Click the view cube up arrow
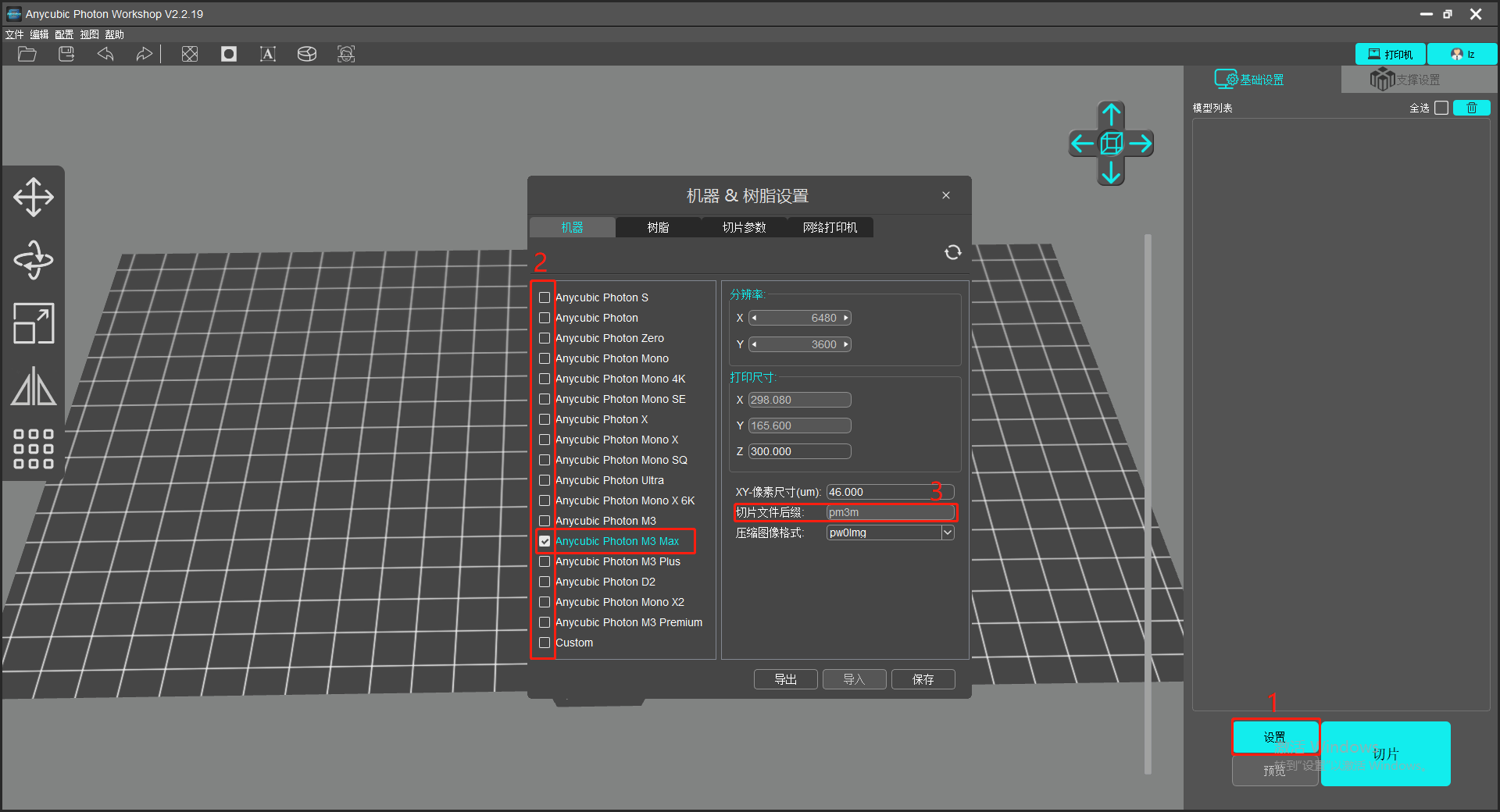This screenshot has width=1500, height=812. pos(1111,115)
